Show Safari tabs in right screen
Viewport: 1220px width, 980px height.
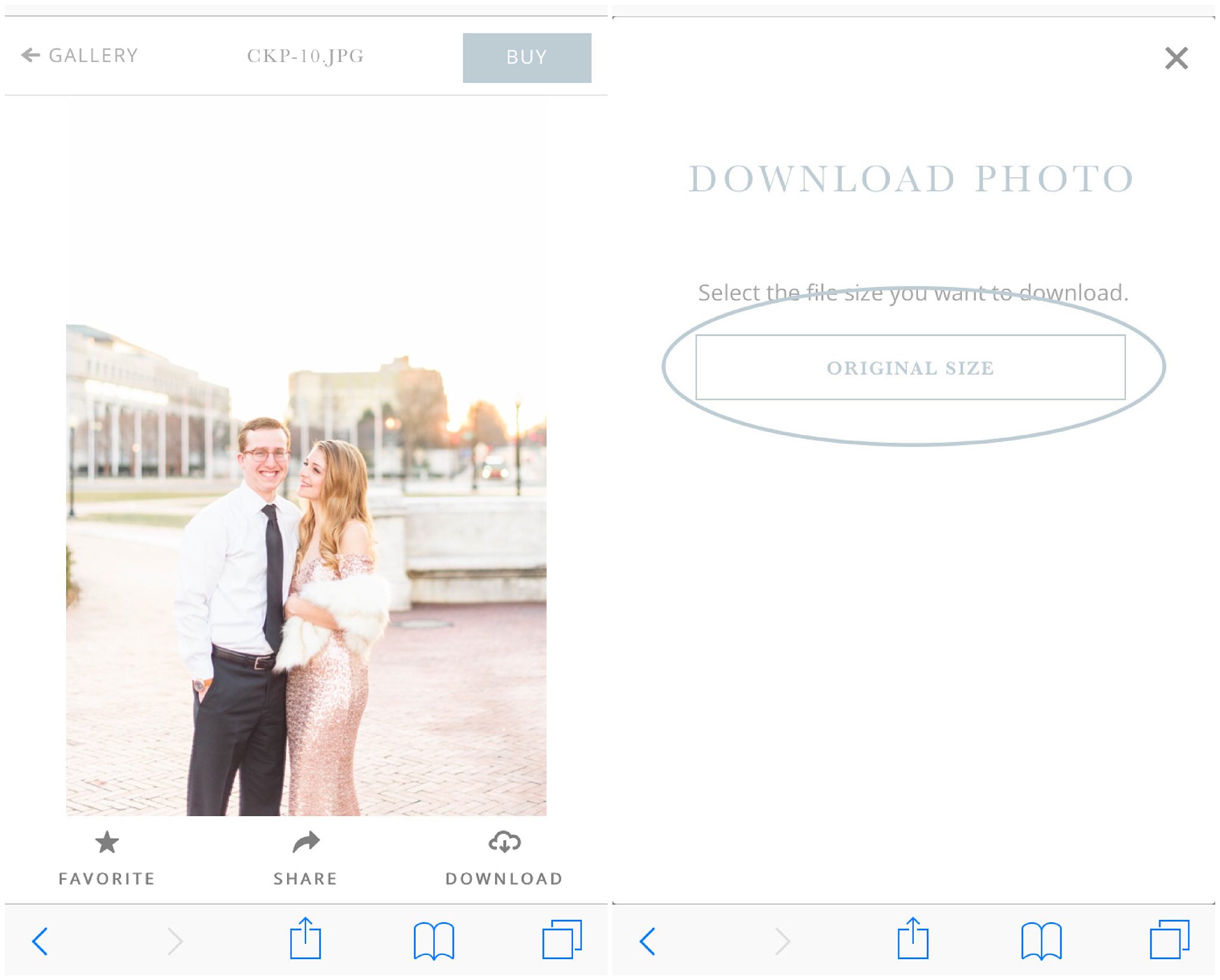click(x=1169, y=939)
